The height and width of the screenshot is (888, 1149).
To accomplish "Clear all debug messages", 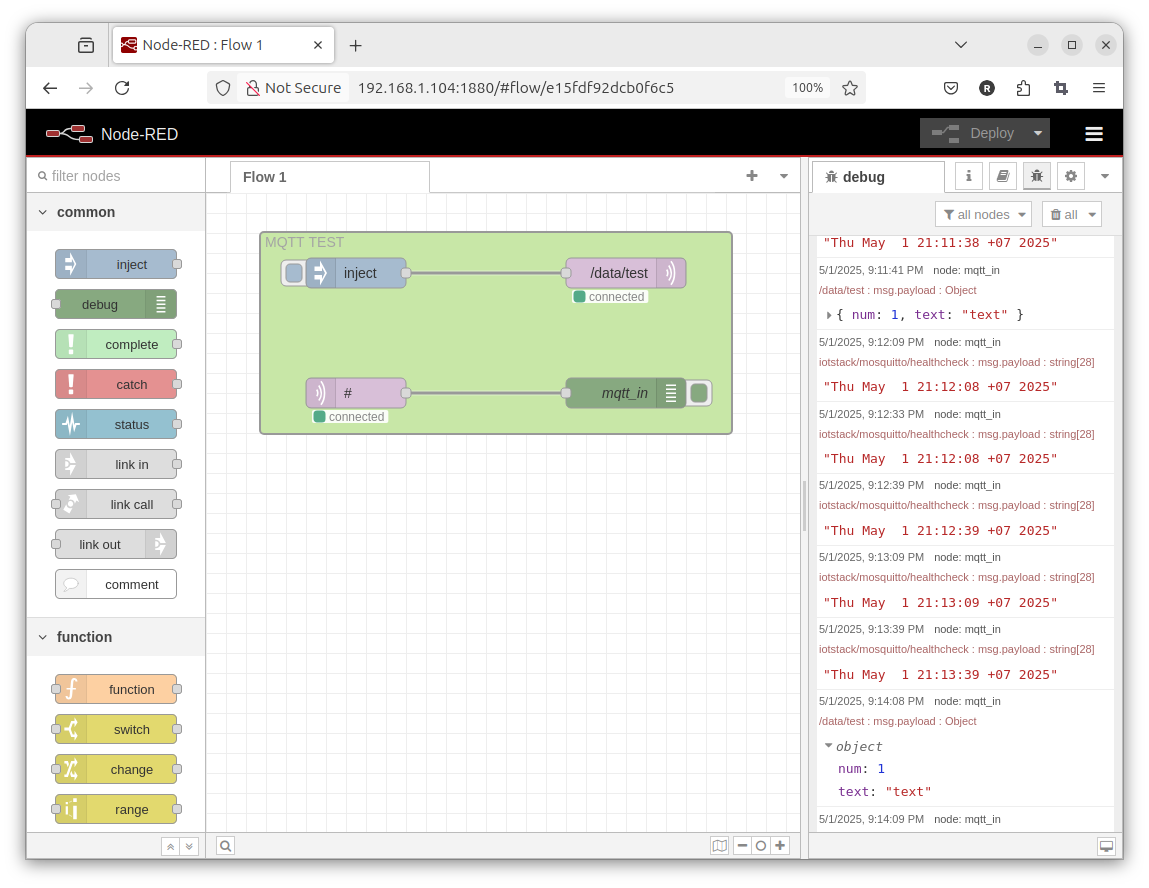I will coord(1063,215).
